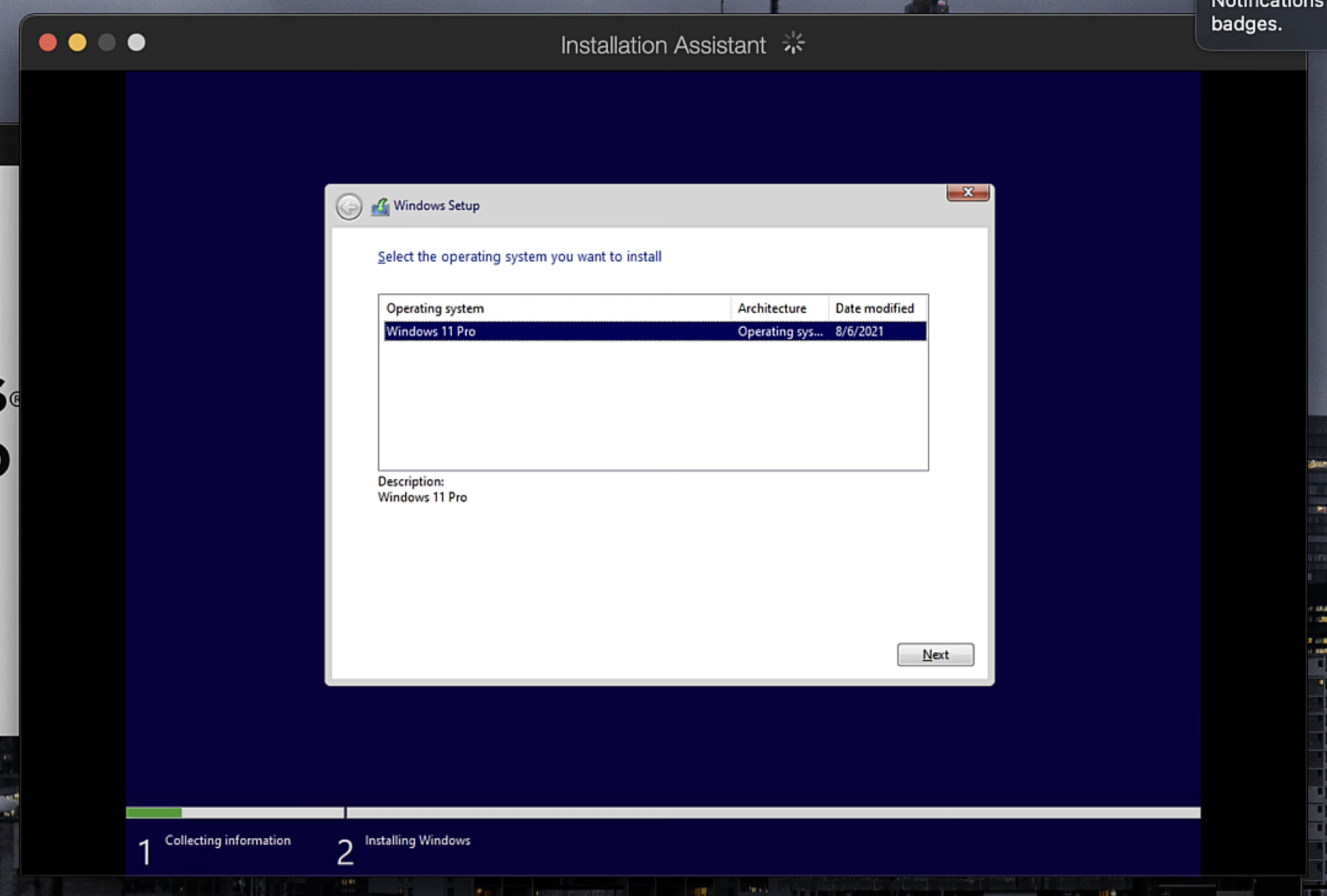Click the Date modified column header
This screenshot has height=896, width=1327.
(x=877, y=308)
